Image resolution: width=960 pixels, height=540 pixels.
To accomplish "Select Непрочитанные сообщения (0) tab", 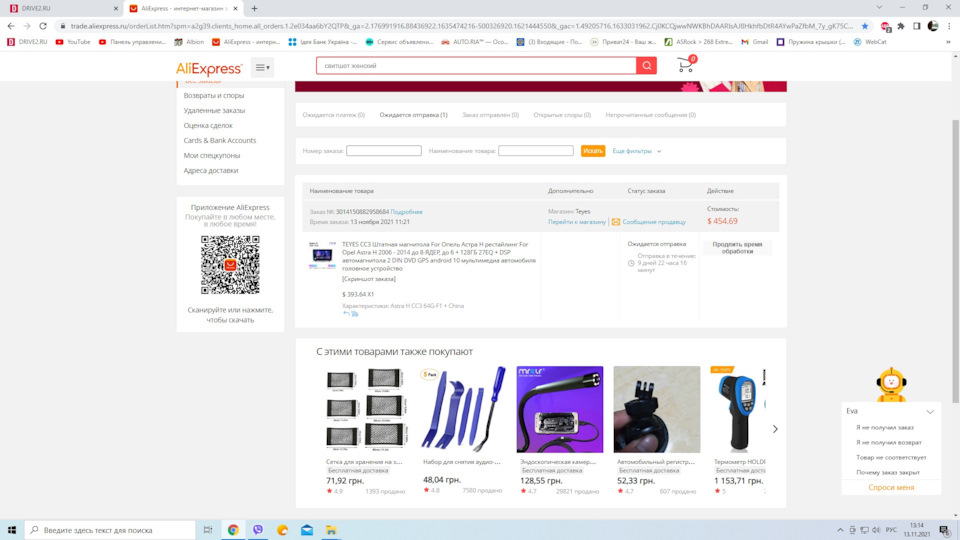I will tap(650, 114).
